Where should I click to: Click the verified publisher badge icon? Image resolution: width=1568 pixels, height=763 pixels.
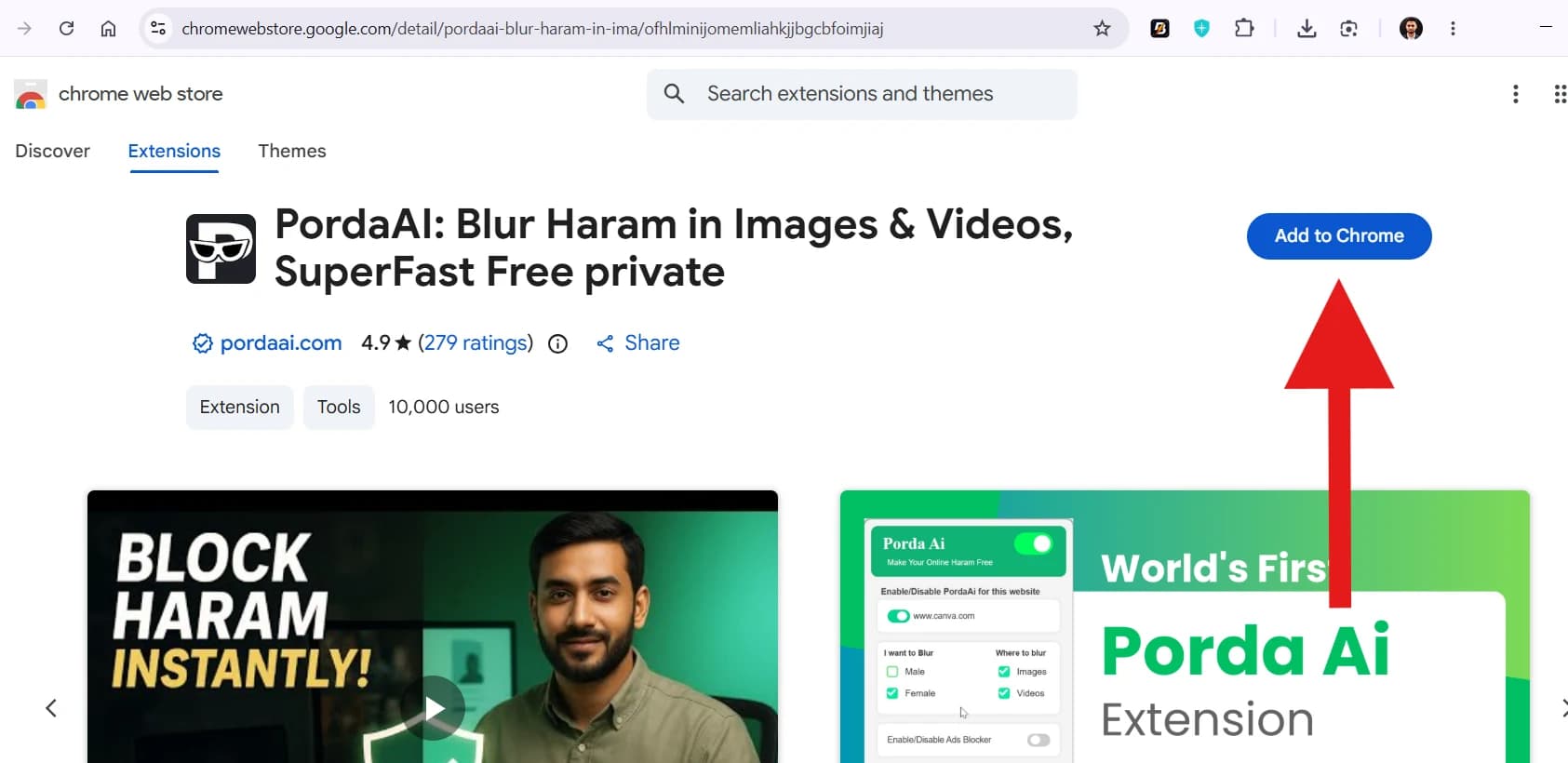point(202,343)
